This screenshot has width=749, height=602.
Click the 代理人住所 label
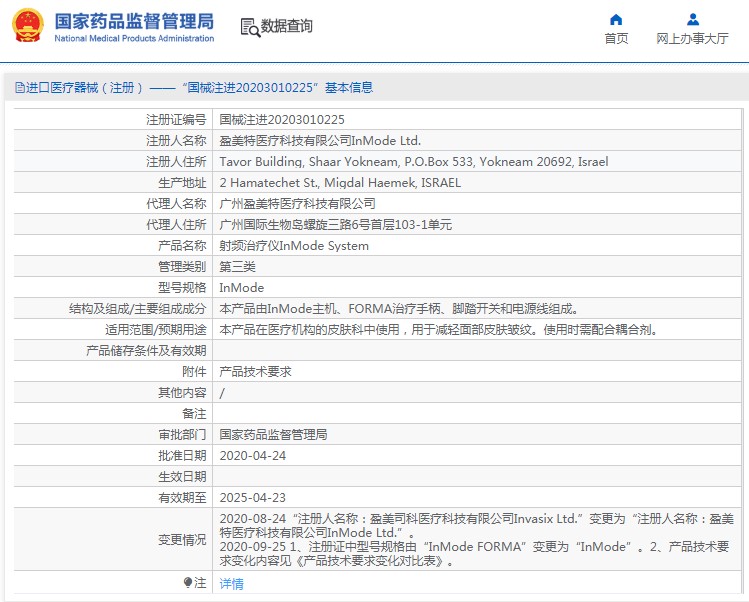pos(176,225)
